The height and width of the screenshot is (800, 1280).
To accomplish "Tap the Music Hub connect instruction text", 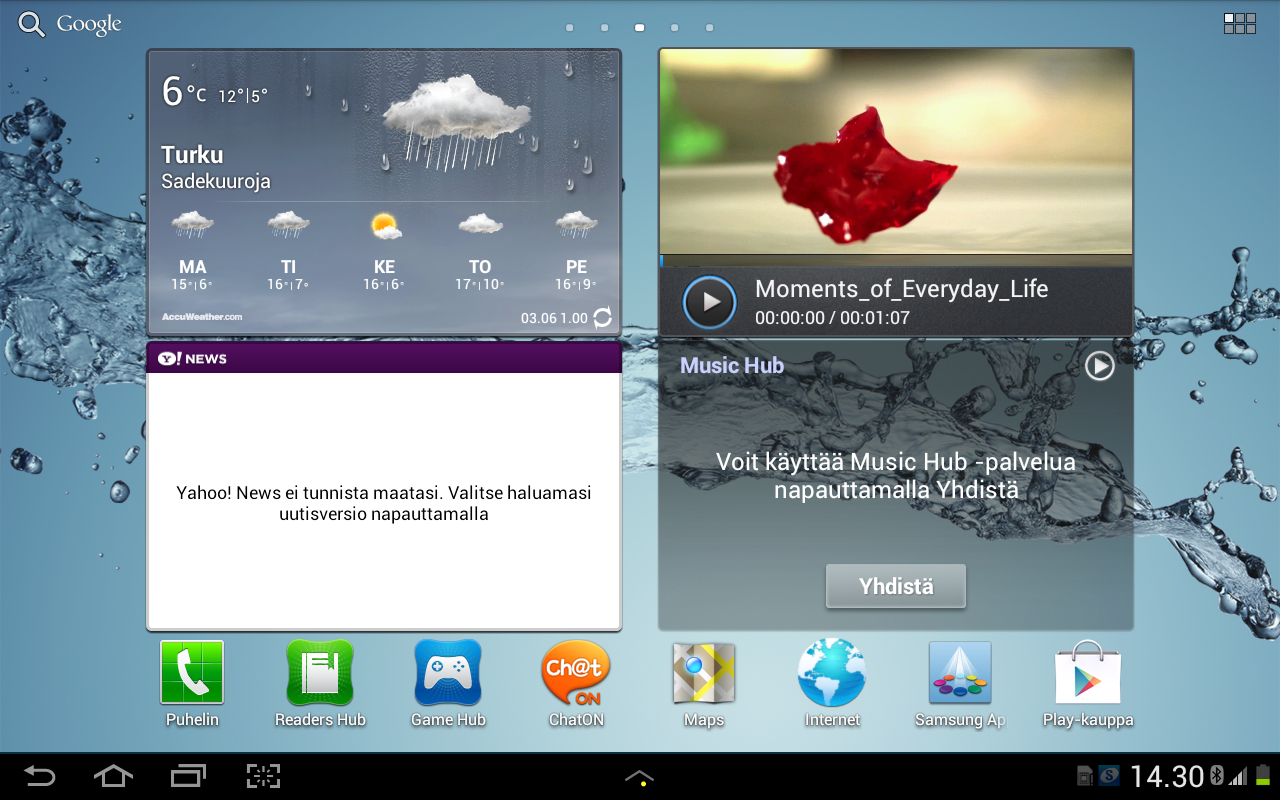I will pyautogui.click(x=896, y=476).
